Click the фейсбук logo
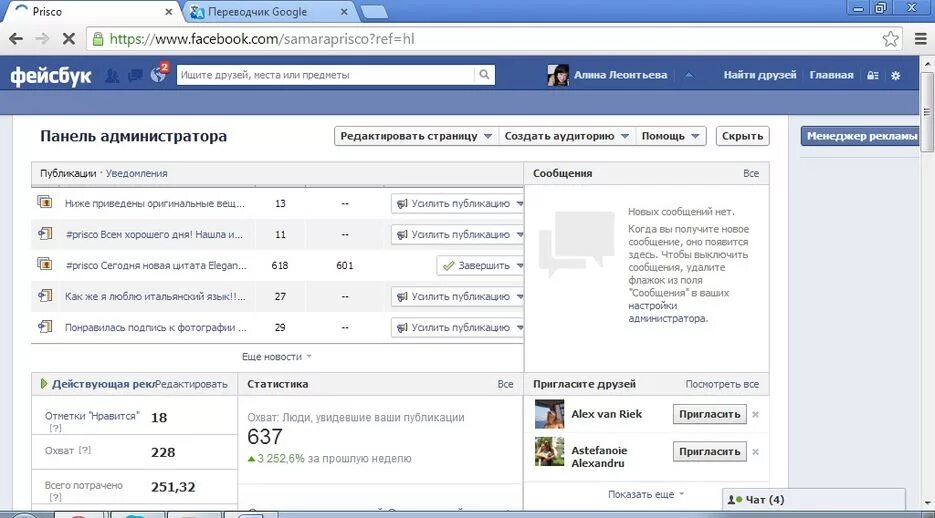935x518 pixels. point(51,75)
